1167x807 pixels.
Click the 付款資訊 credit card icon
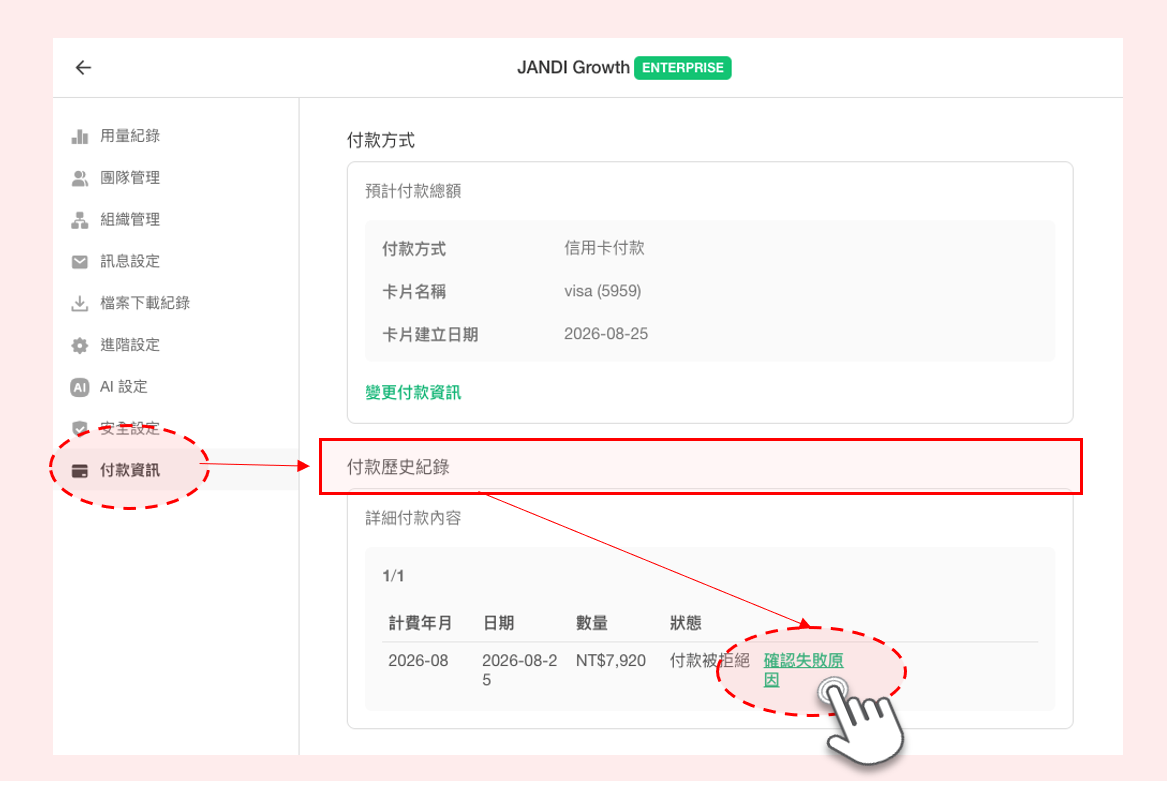click(x=80, y=471)
